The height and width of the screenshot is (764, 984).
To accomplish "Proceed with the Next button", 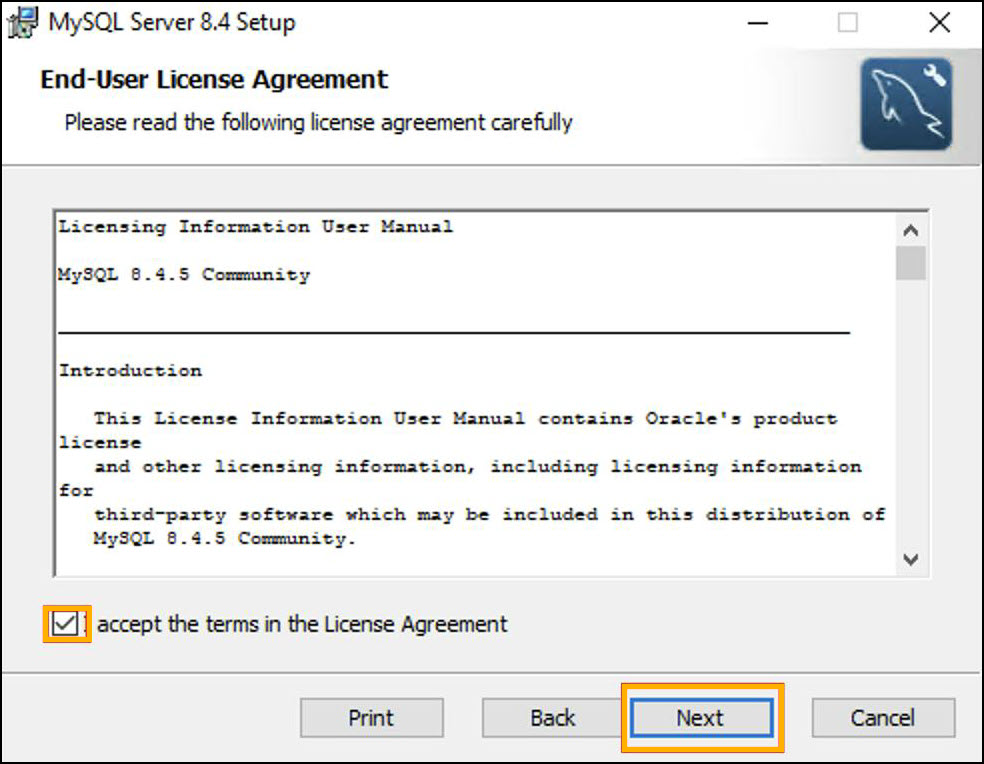I will pos(700,718).
